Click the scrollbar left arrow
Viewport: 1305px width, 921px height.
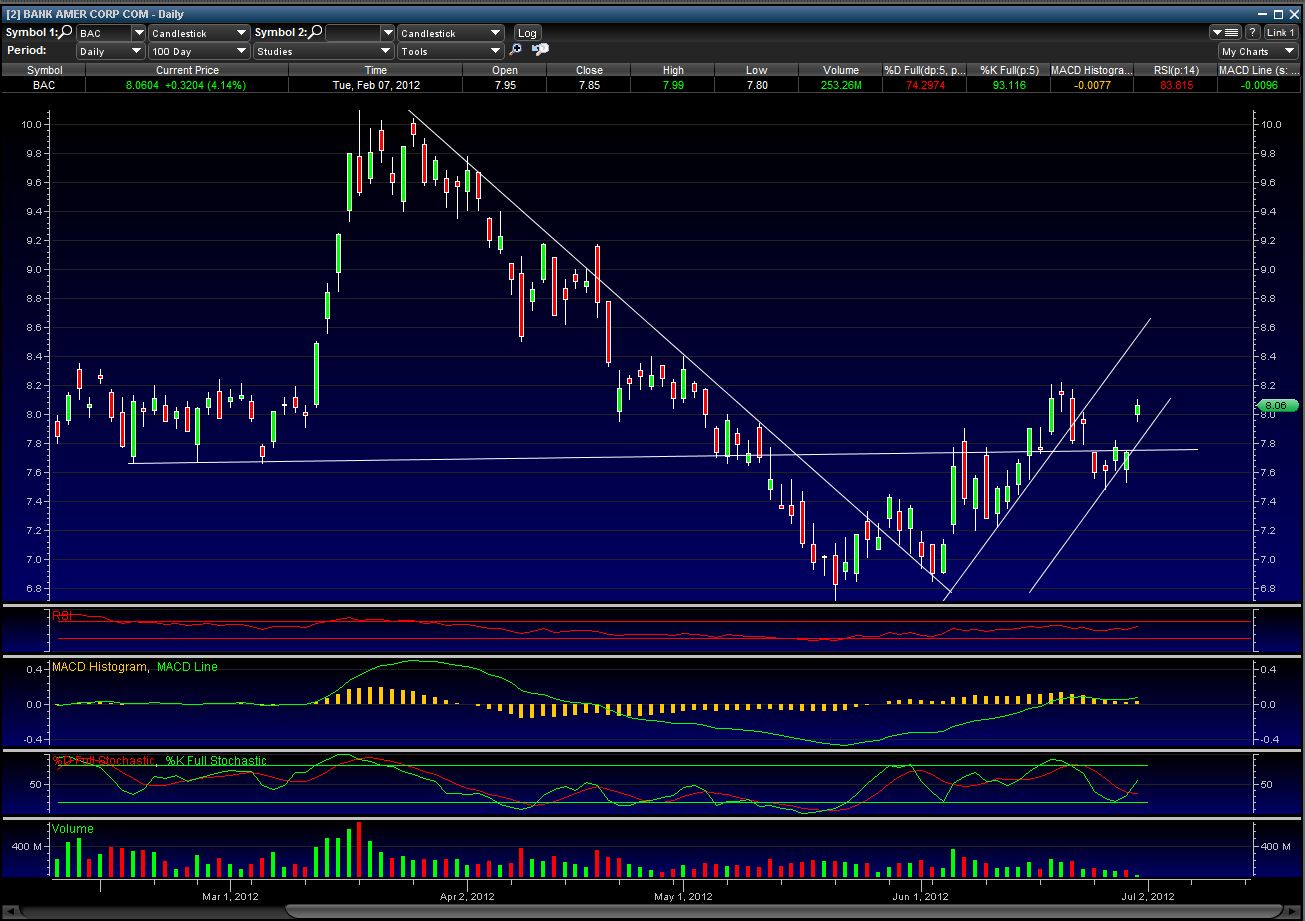tap(9, 911)
